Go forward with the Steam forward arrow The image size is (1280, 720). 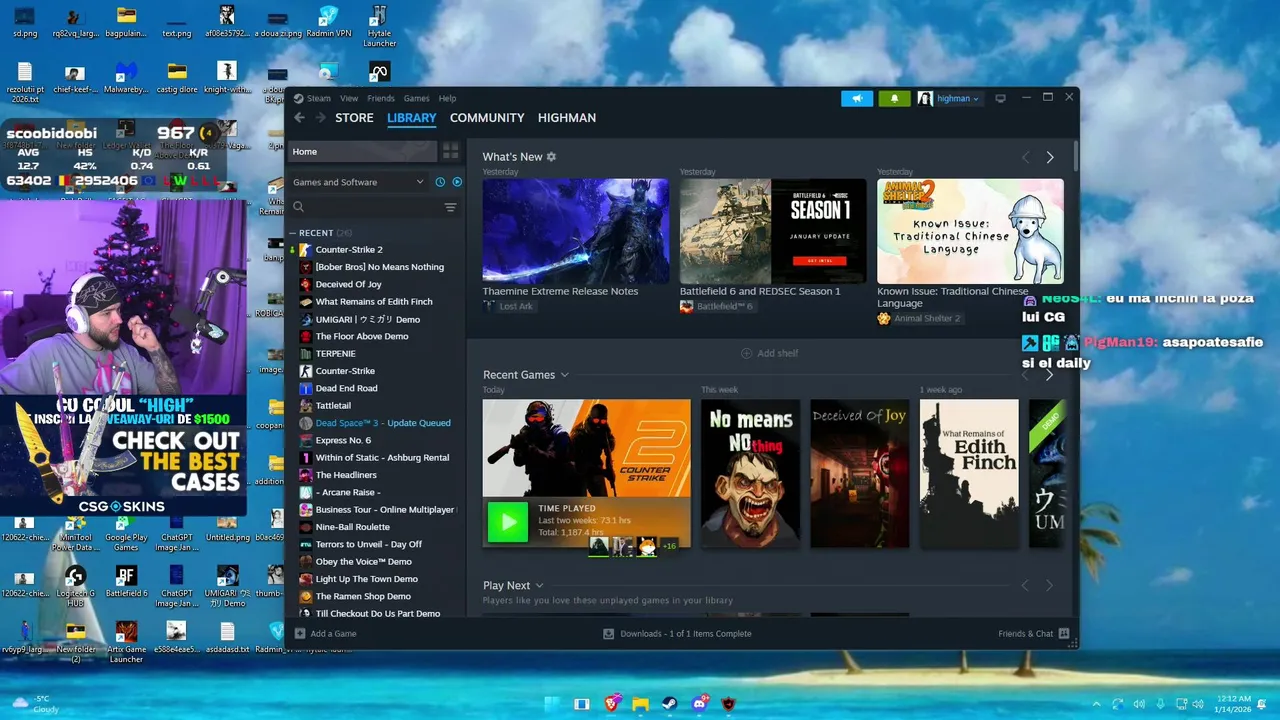[320, 118]
